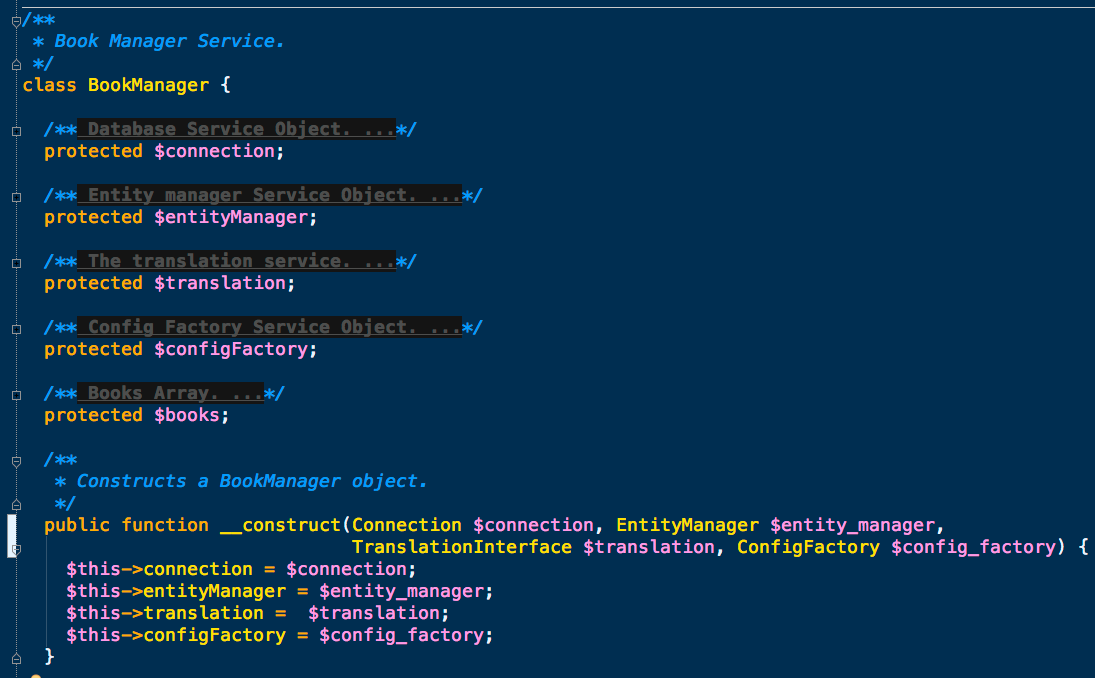Click the BookManager class name
The image size is (1095, 678).
tap(148, 85)
